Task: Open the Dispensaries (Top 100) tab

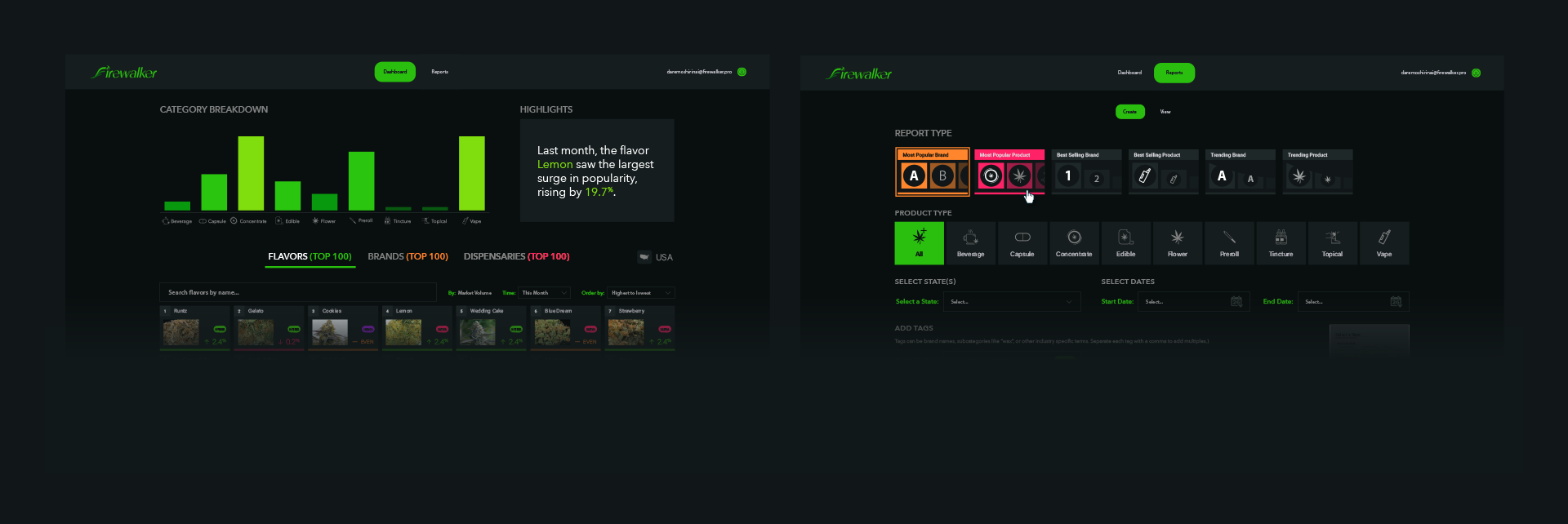Action: pyautogui.click(x=516, y=257)
